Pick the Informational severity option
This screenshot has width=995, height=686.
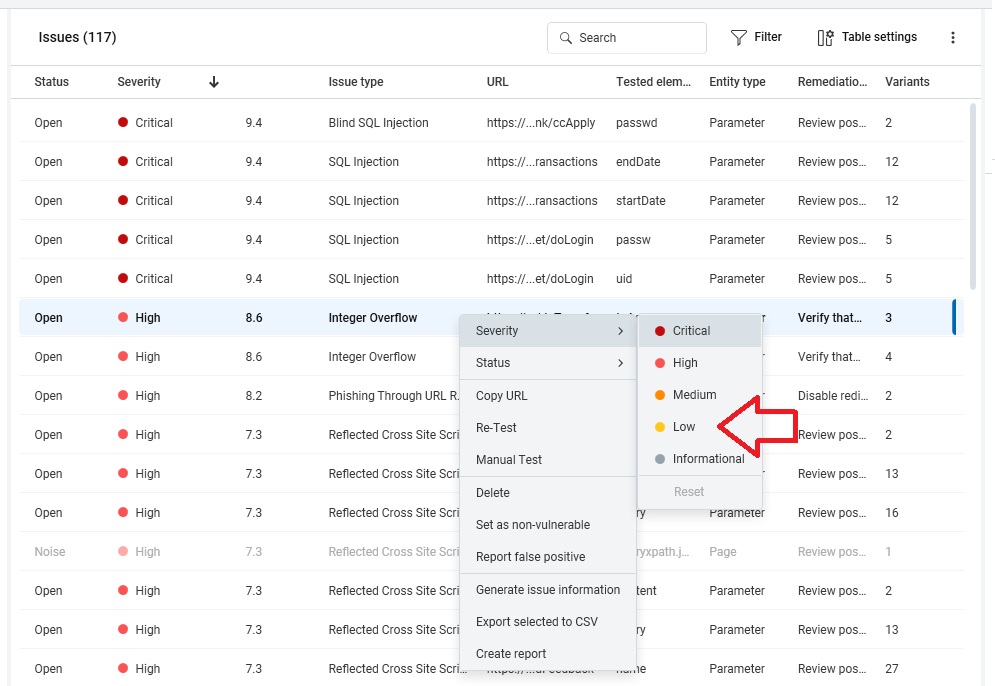point(708,459)
